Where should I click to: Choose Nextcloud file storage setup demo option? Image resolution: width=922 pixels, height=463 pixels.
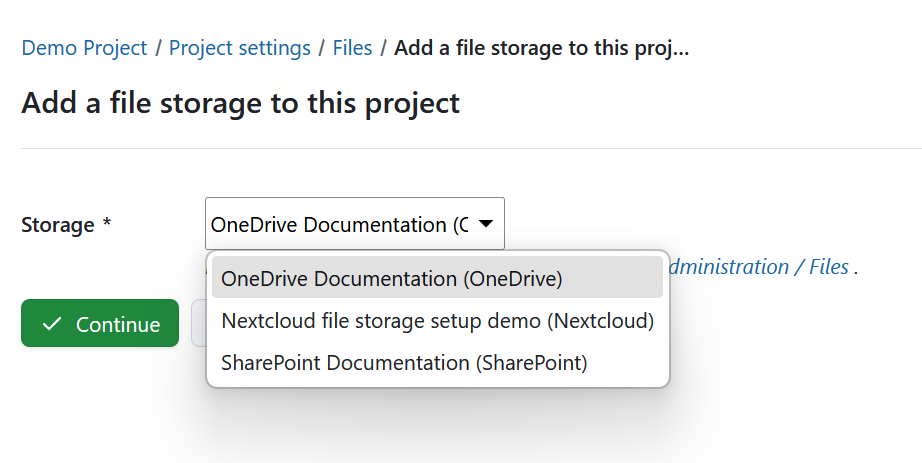437,321
